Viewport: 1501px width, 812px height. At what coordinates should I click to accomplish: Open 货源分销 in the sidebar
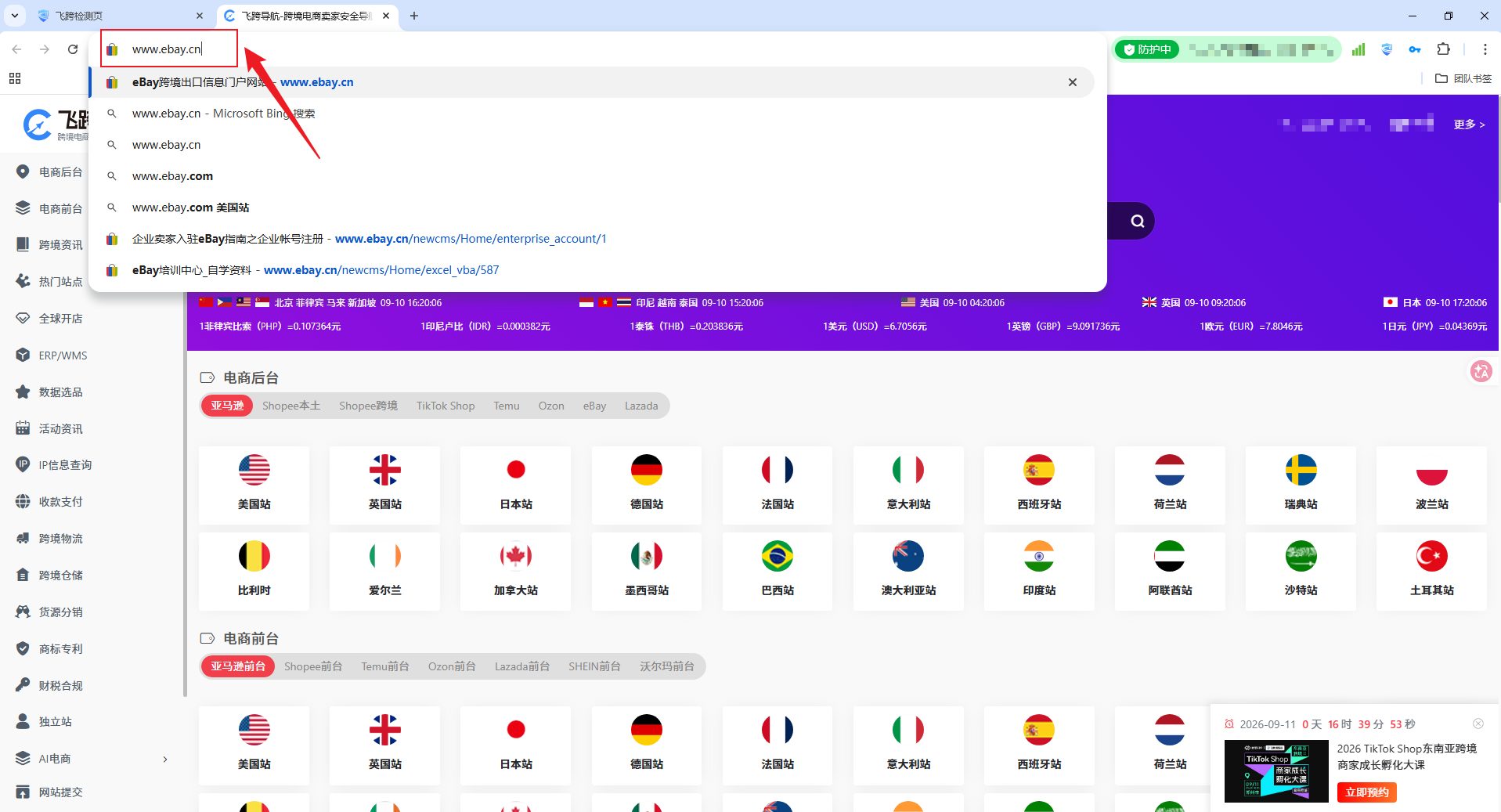tap(60, 612)
